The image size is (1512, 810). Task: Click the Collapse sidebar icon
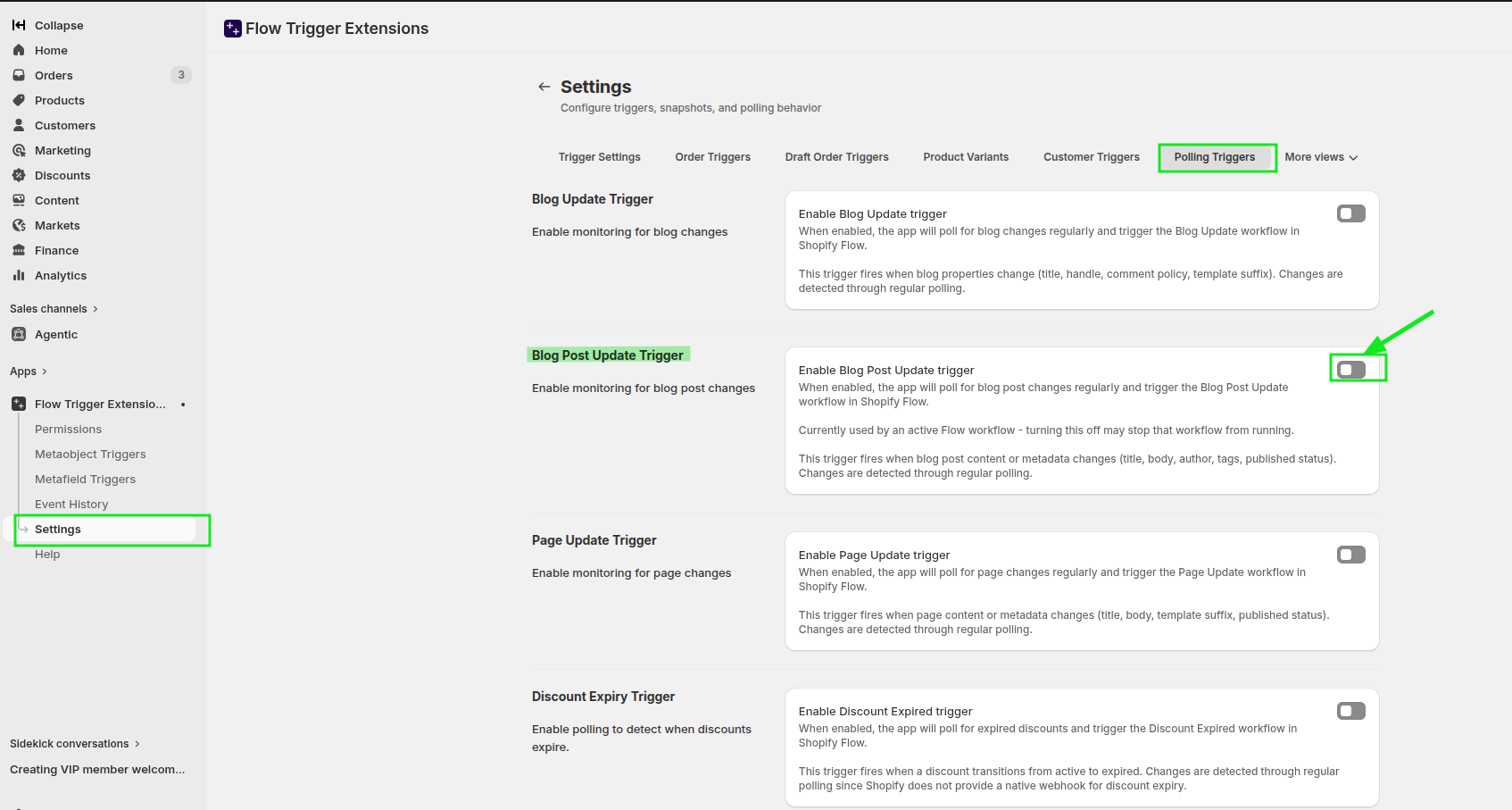(19, 25)
